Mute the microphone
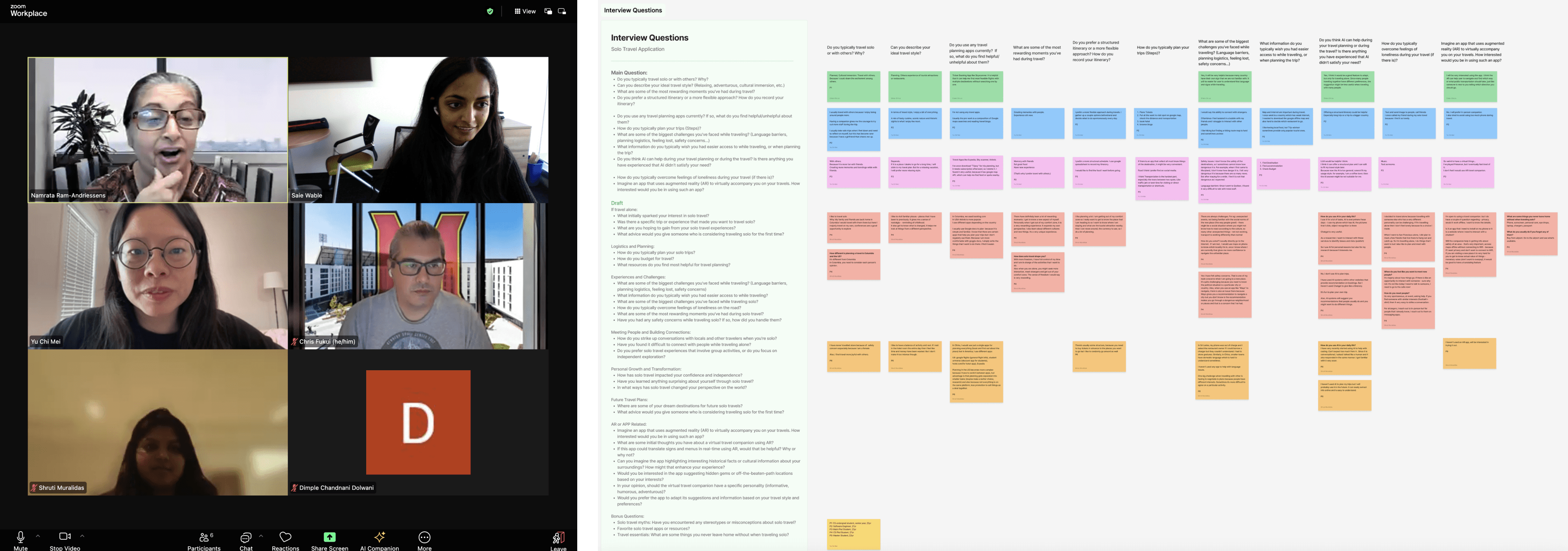1568x551 pixels. 21,537
